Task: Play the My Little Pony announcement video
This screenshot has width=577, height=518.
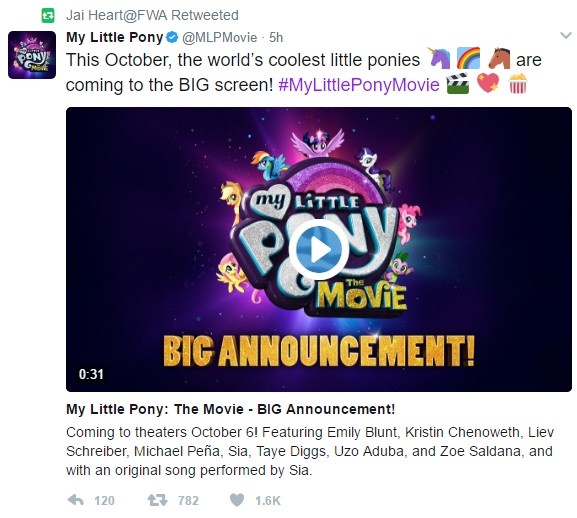Action: click(319, 249)
